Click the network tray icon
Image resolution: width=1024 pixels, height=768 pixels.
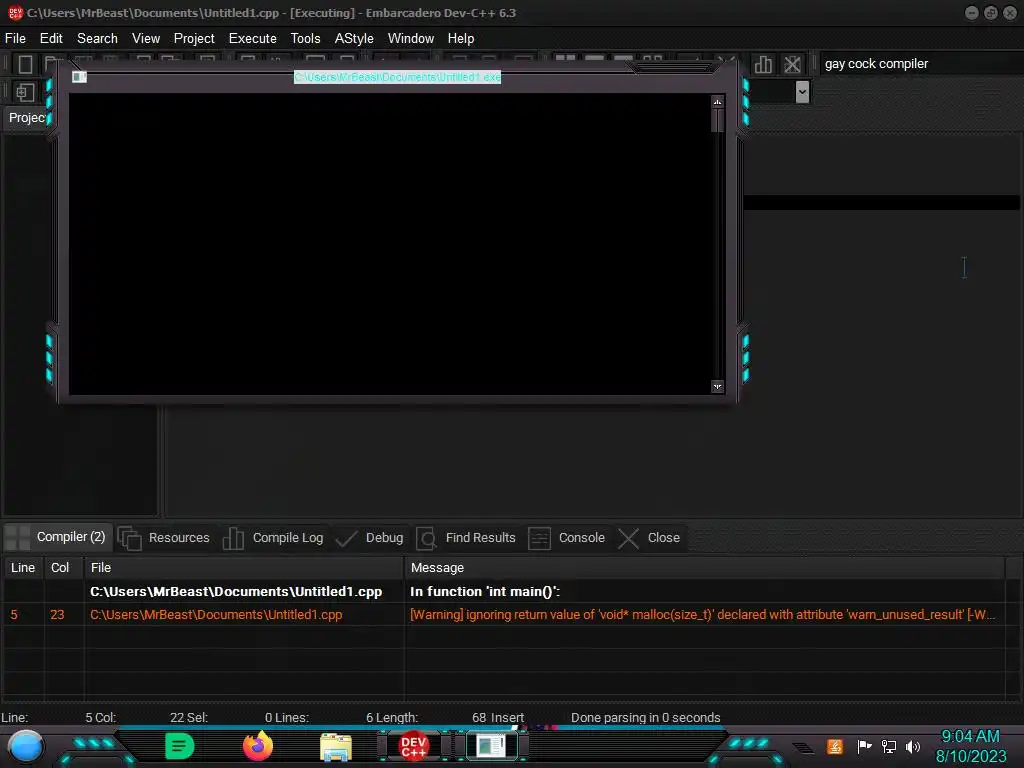click(889, 746)
